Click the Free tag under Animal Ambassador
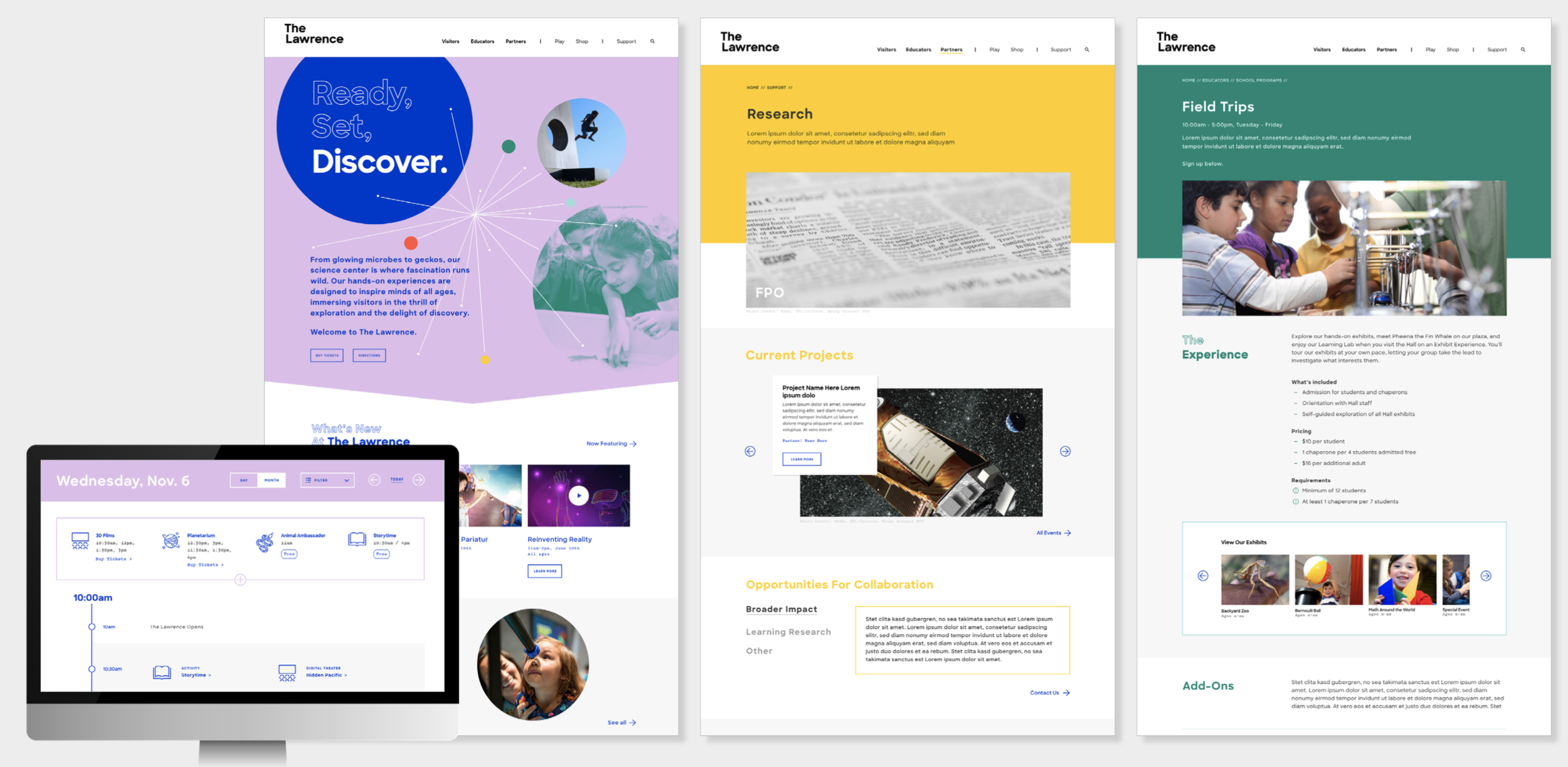The height and width of the screenshot is (767, 1568). click(289, 554)
